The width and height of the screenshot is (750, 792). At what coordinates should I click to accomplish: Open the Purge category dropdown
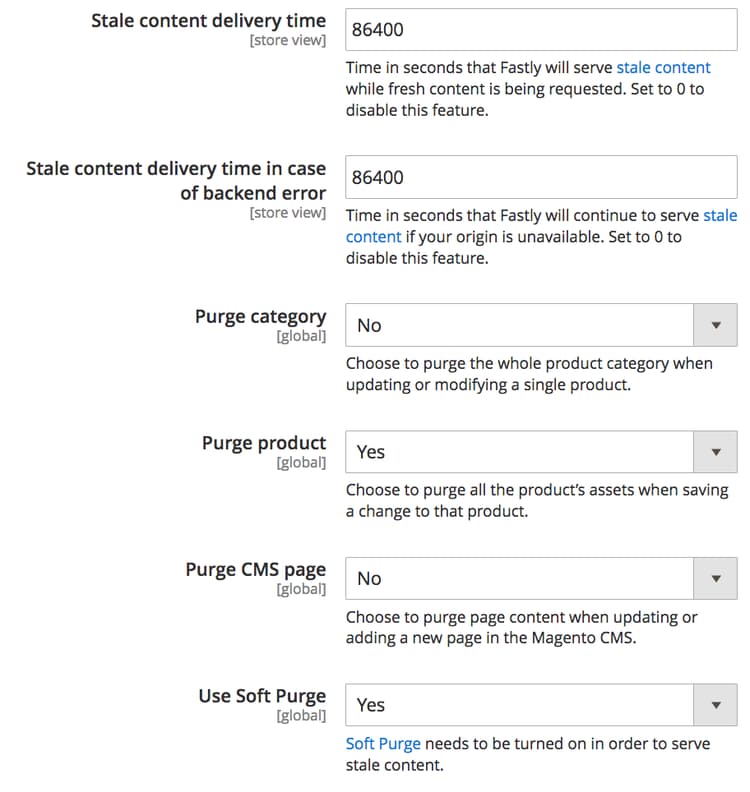(520, 325)
